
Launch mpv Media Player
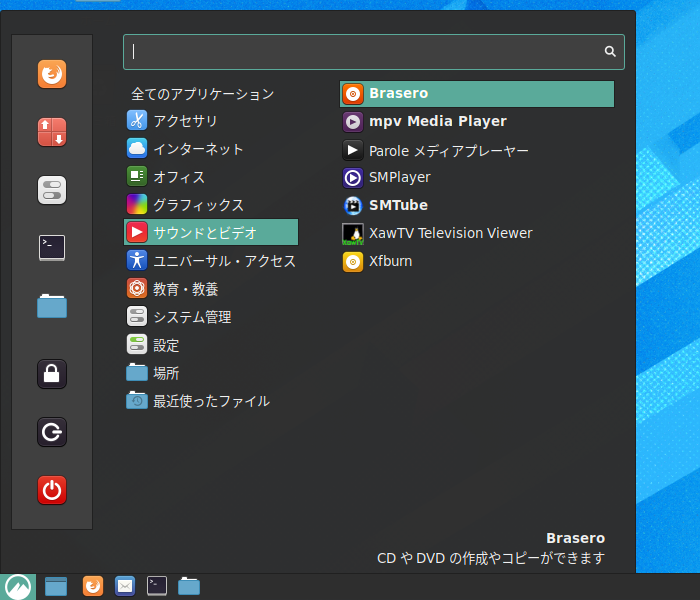pos(477,121)
